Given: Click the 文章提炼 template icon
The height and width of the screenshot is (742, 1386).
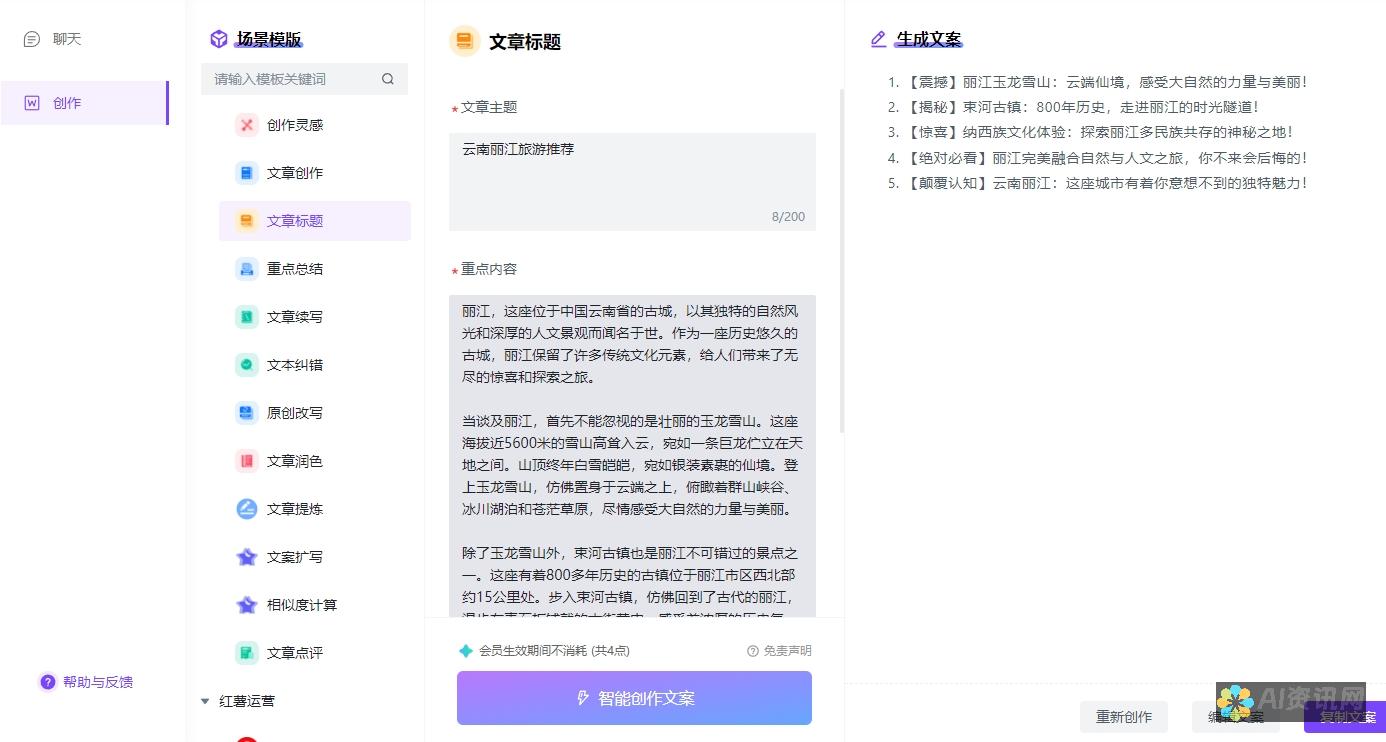Looking at the screenshot, I should point(247,509).
